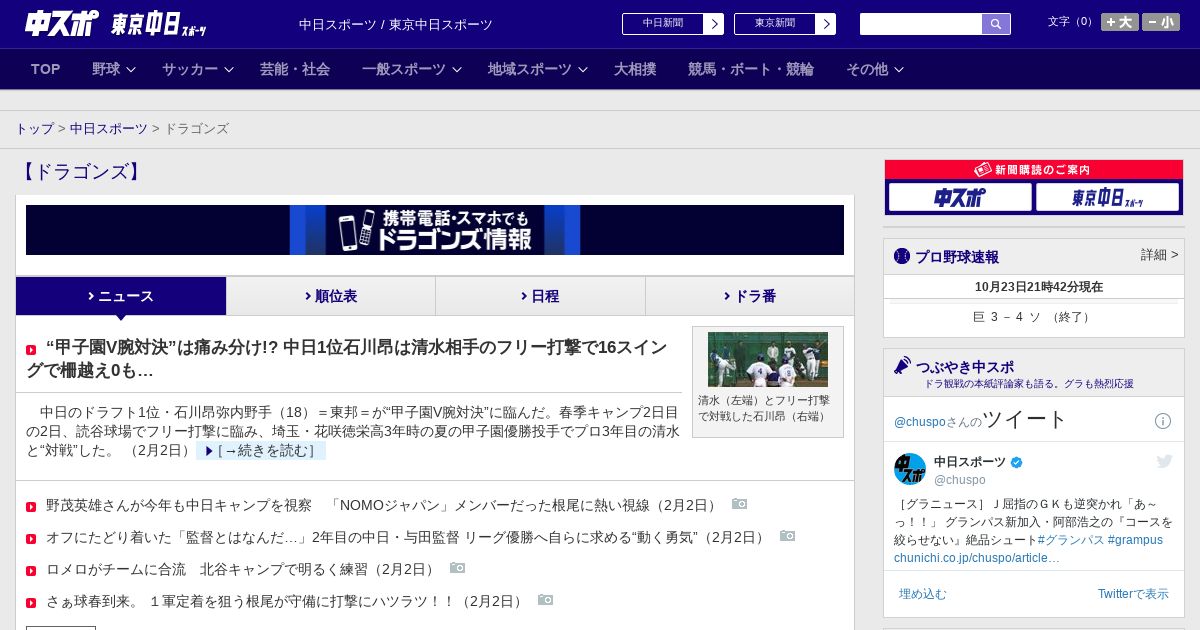Viewport: 1200px width, 630px height.
Task: Click camera icon beside さぁ球春到来 article
Action: tap(545, 600)
